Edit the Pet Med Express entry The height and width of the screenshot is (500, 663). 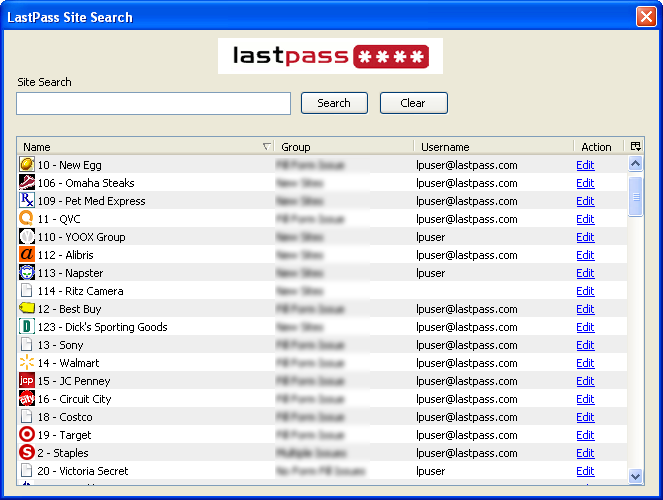[585, 201]
